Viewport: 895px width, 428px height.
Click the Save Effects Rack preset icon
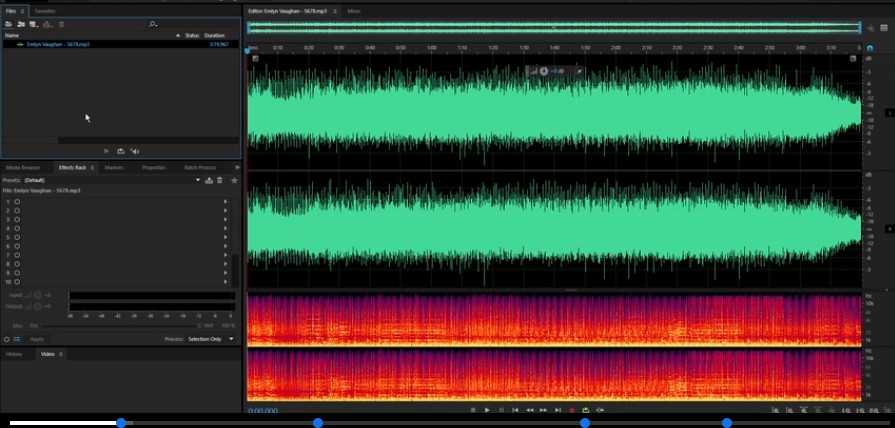[209, 180]
